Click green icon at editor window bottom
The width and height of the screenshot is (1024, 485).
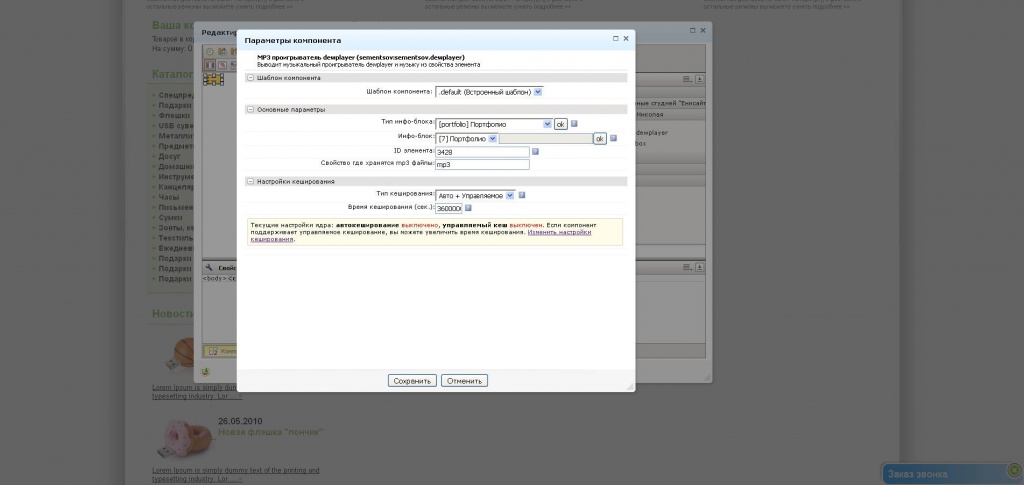pyautogui.click(x=206, y=372)
